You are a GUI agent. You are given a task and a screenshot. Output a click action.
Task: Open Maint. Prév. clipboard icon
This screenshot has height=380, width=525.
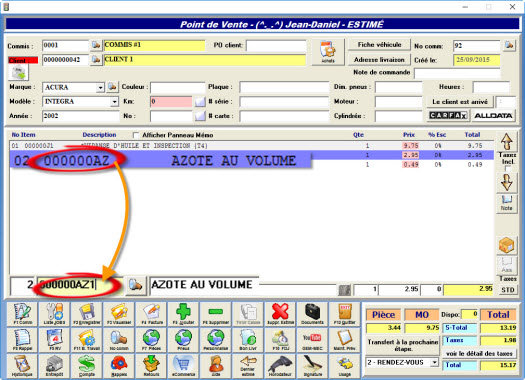[345, 339]
